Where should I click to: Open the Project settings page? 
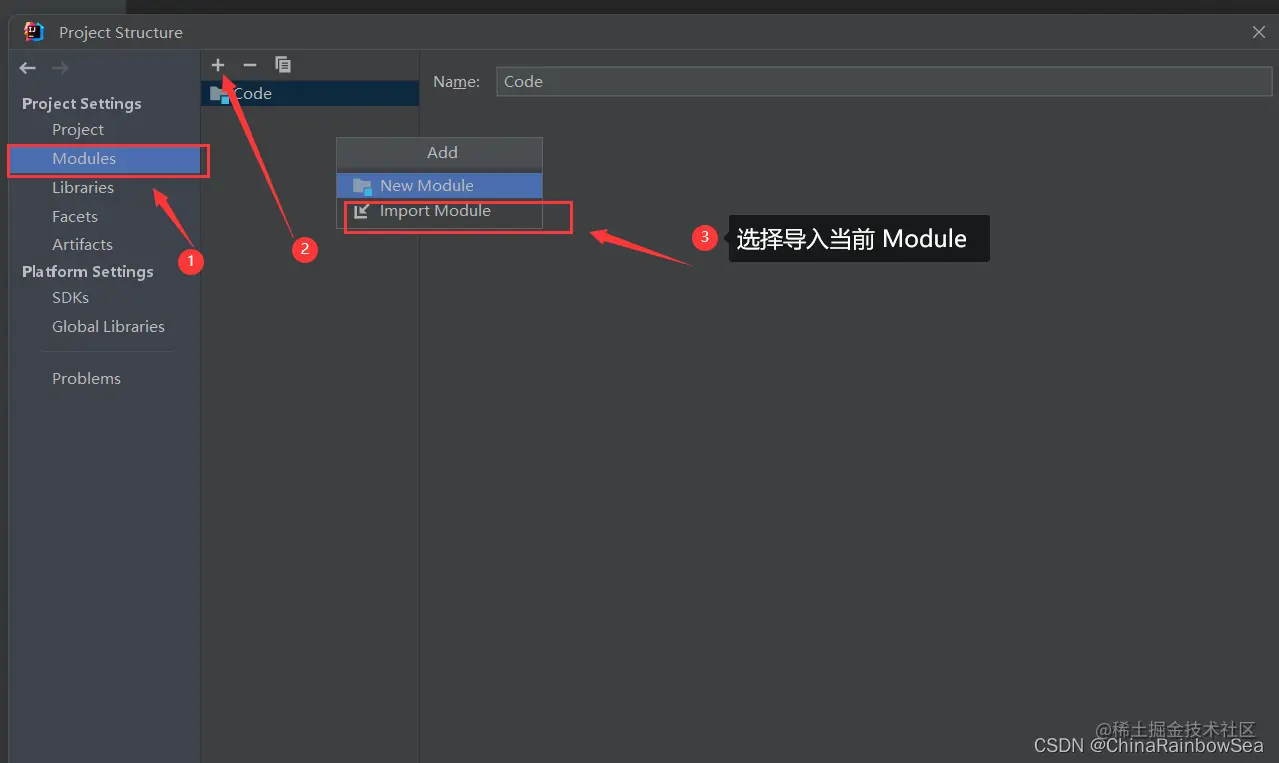pos(78,130)
